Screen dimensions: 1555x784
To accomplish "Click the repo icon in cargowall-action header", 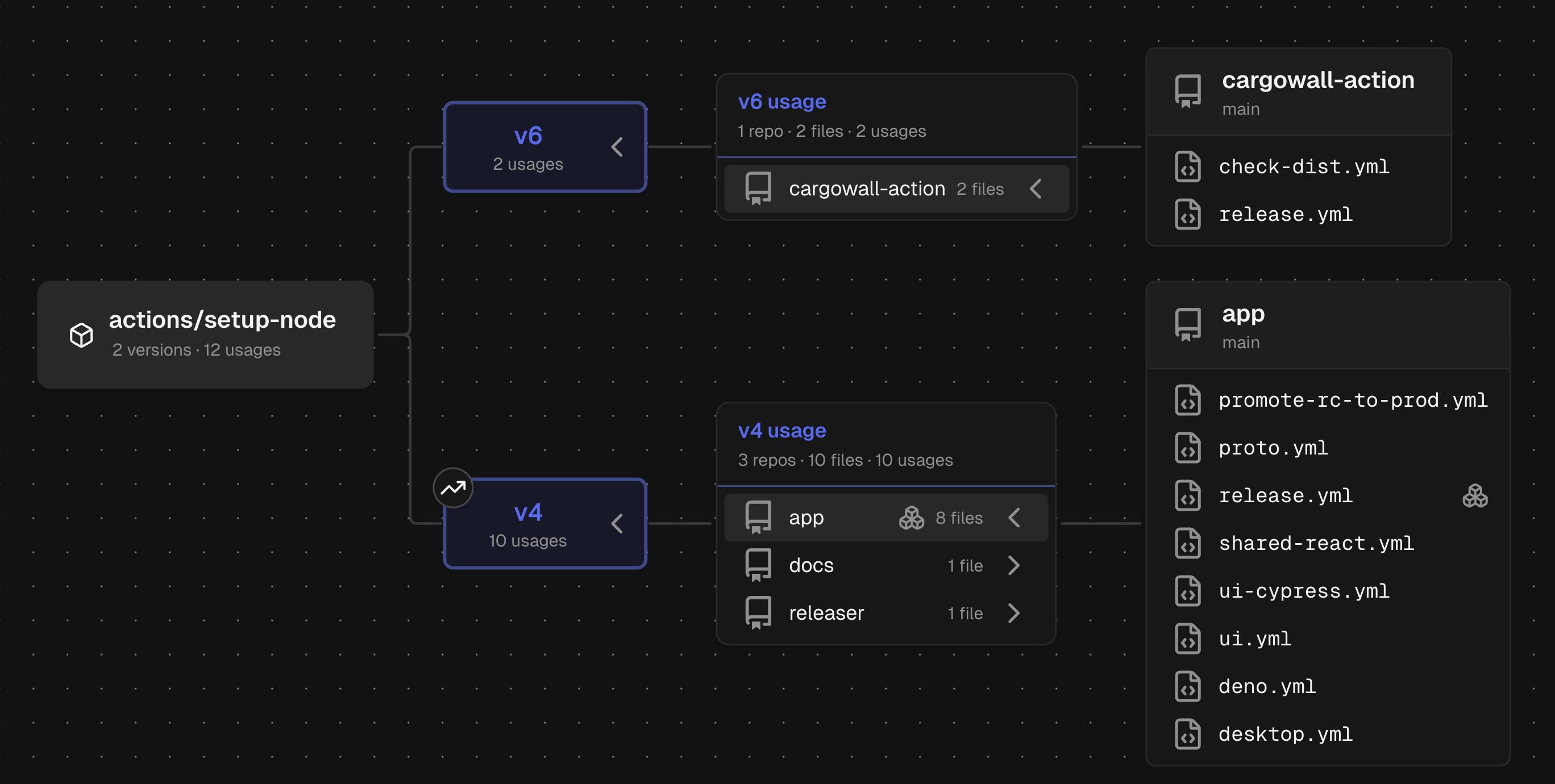I will (x=1187, y=91).
